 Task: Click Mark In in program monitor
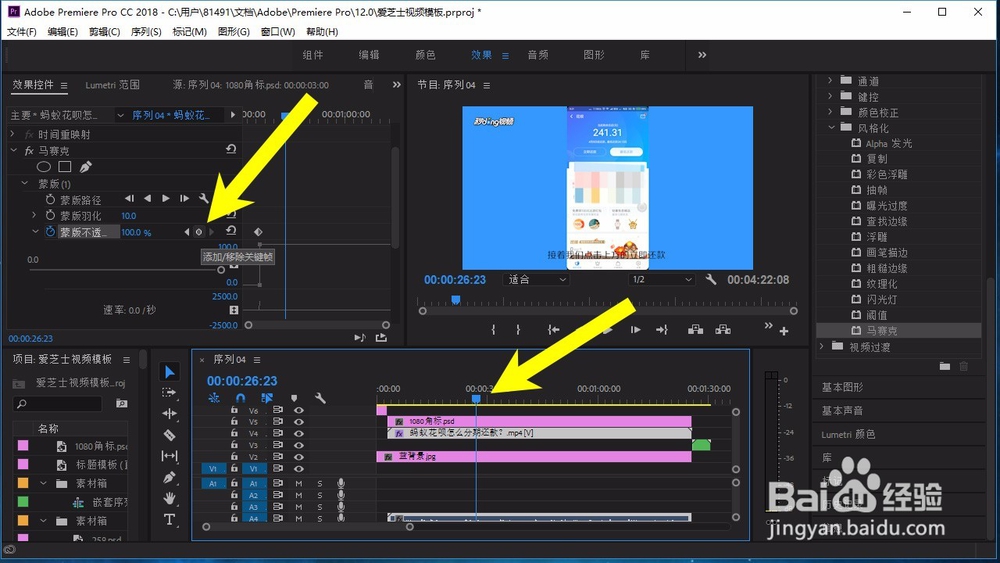coord(493,330)
